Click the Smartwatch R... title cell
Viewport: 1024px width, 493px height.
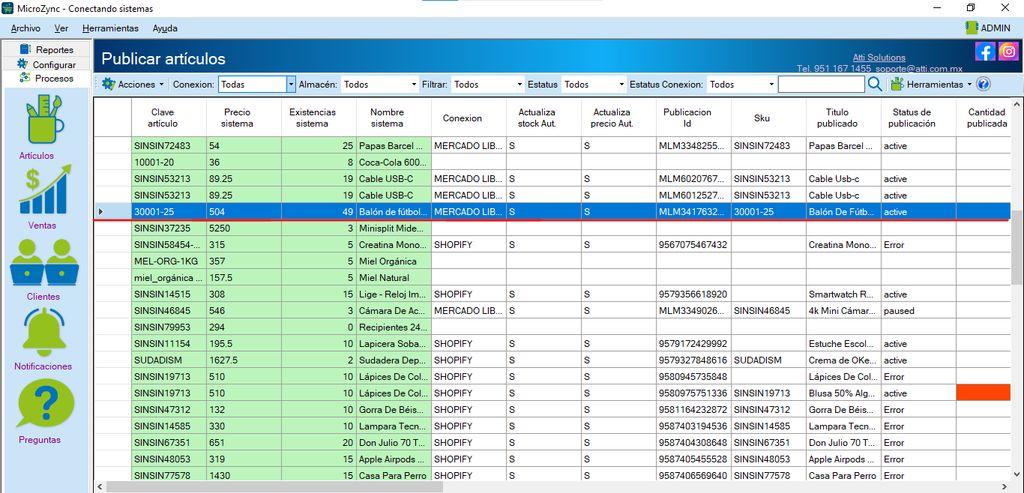pyautogui.click(x=844, y=294)
